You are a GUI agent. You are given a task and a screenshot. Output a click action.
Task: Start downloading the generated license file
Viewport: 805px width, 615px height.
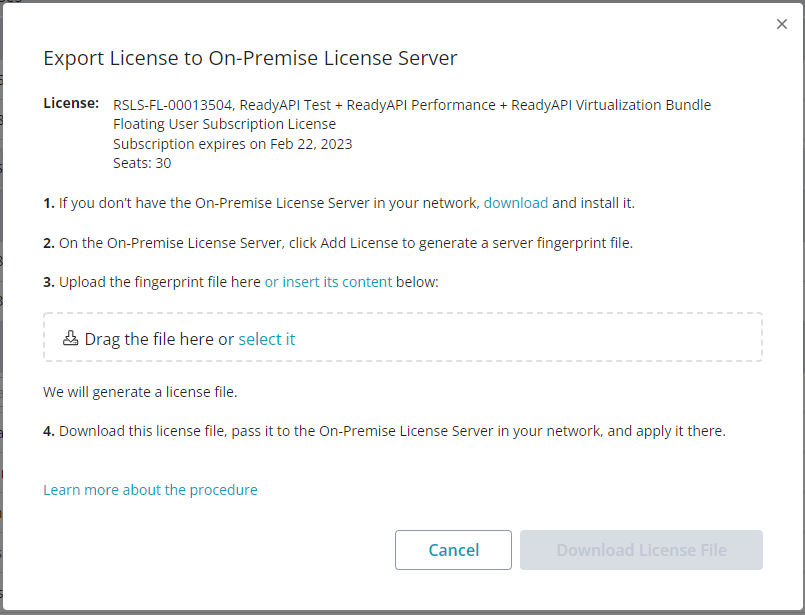click(641, 550)
